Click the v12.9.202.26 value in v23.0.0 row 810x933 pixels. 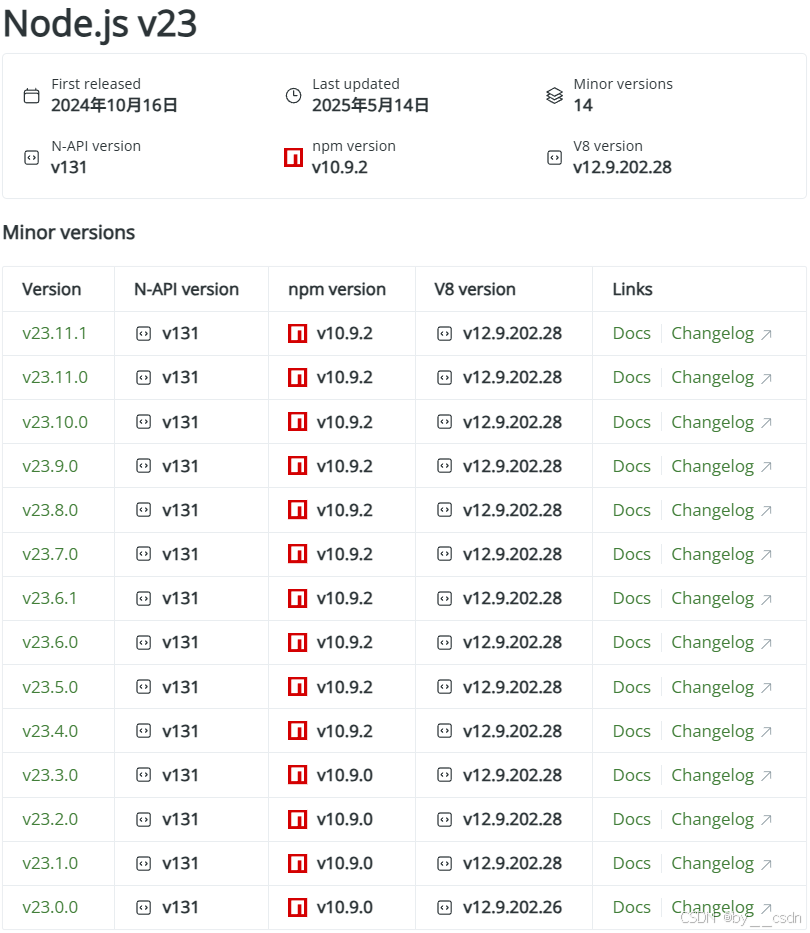pyautogui.click(x=512, y=907)
